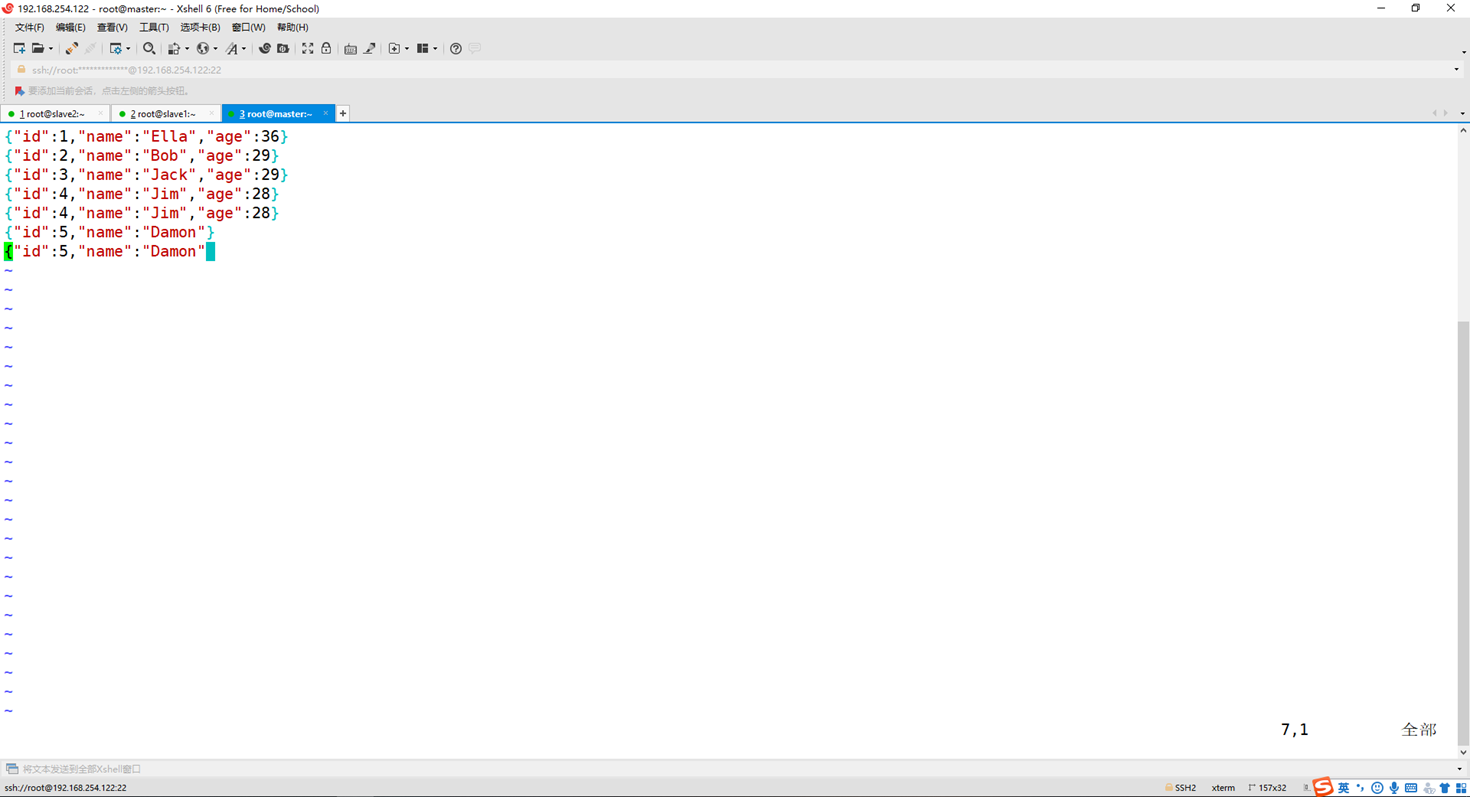This screenshot has height=797, width=1470.
Task: Expand the Properties icon dropdown arrow
Action: [129, 48]
